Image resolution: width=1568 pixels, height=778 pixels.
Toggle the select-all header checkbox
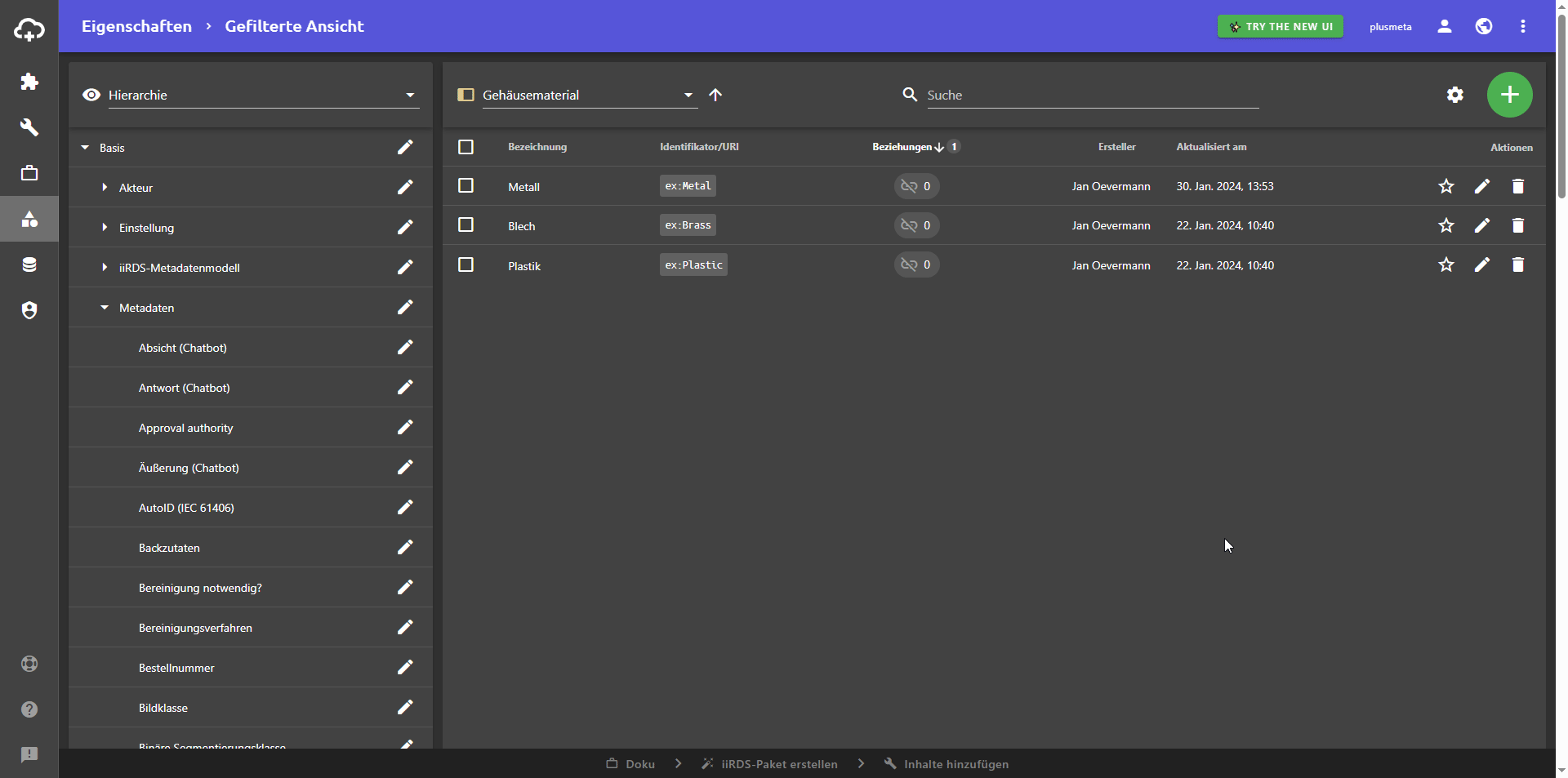pyautogui.click(x=465, y=147)
